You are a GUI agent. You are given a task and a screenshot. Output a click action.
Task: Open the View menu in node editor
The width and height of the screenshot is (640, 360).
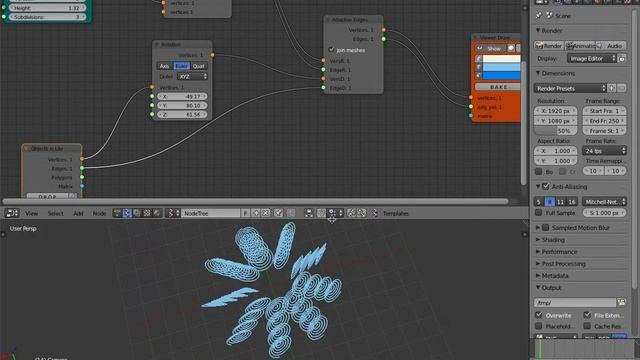(x=31, y=213)
